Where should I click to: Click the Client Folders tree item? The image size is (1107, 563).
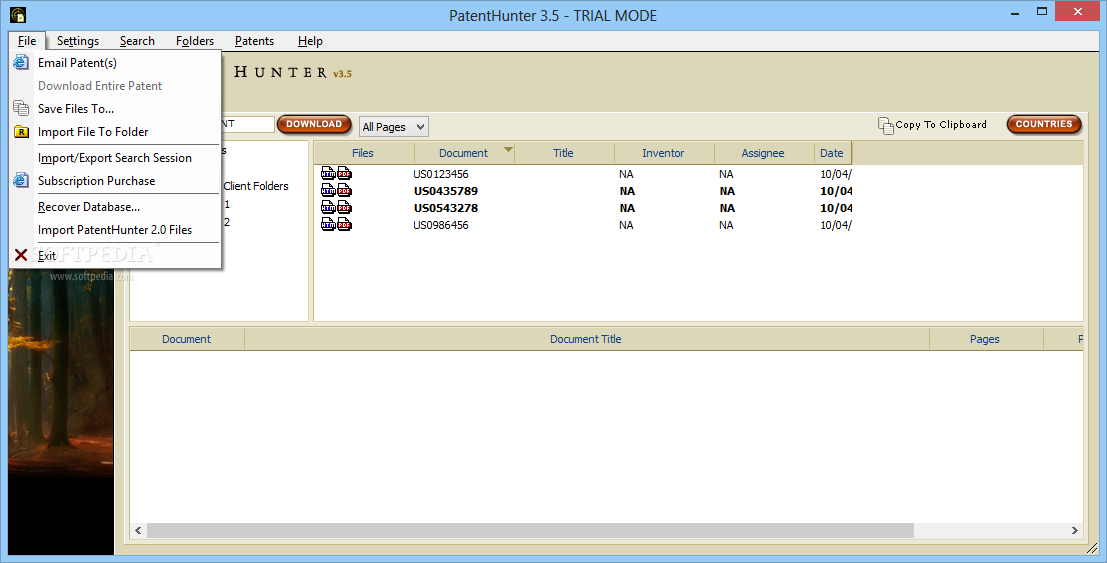tap(256, 186)
